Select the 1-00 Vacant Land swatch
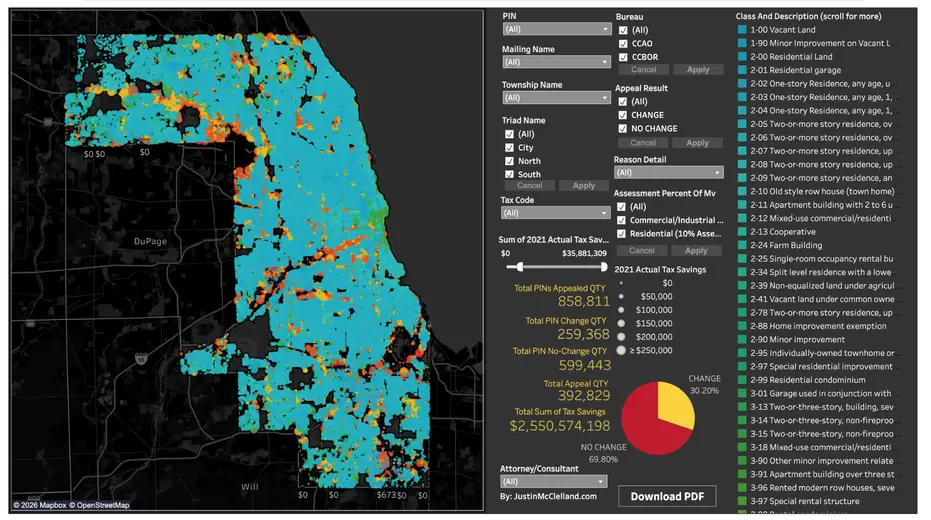The height and width of the screenshot is (520, 931). pyautogui.click(x=742, y=30)
